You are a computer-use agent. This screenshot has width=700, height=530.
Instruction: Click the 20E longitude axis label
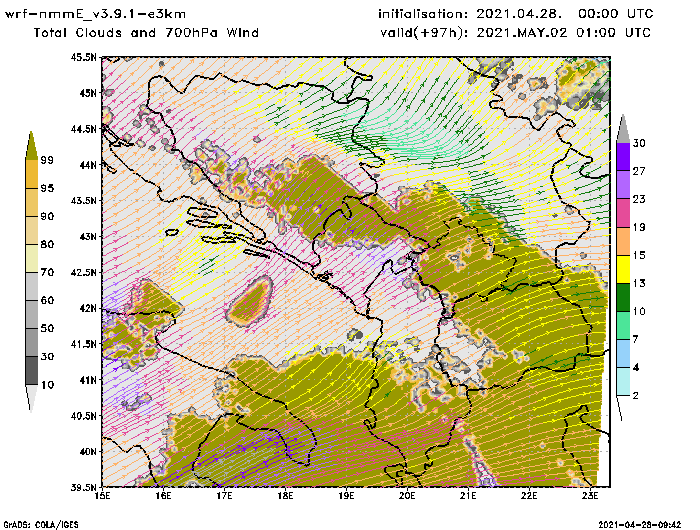pos(407,496)
